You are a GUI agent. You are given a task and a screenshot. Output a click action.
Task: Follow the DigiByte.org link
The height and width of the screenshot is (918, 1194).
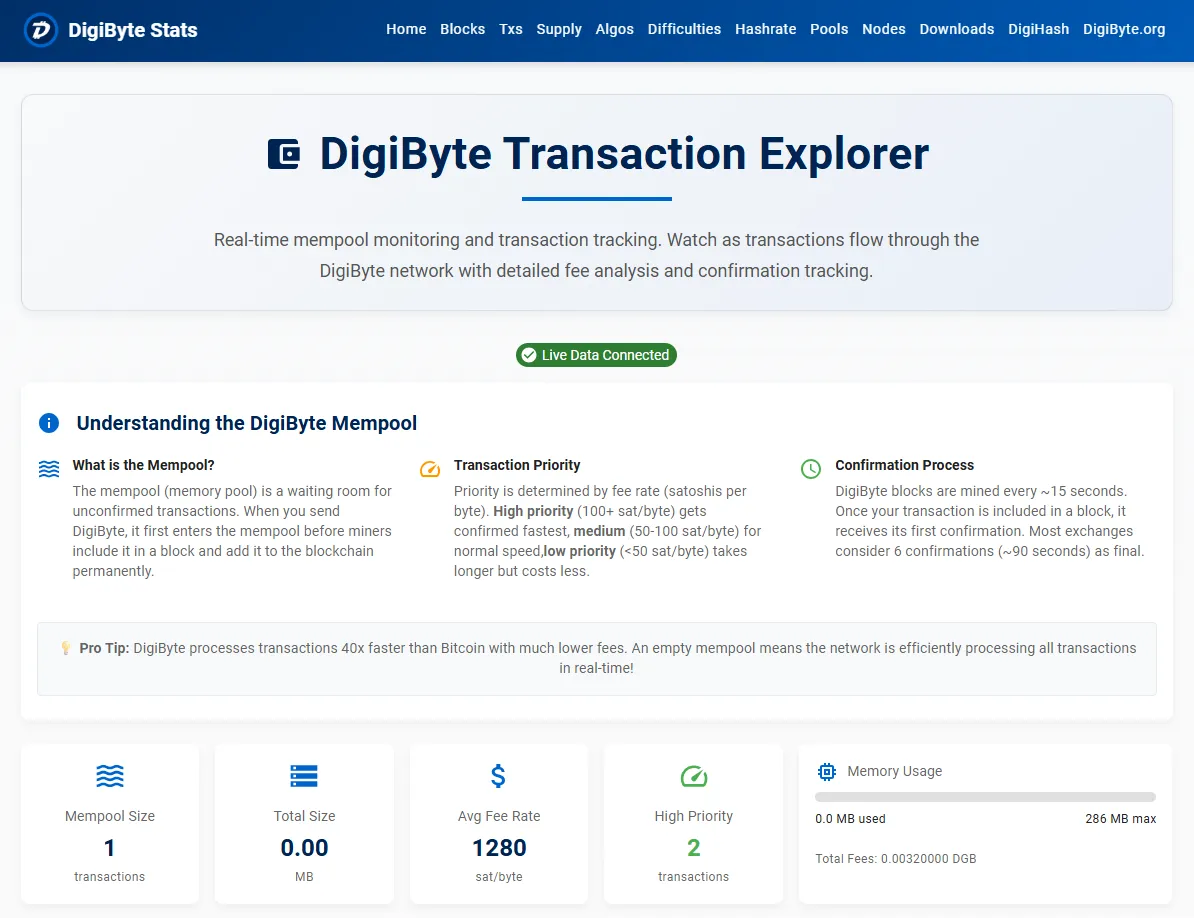tap(1124, 29)
